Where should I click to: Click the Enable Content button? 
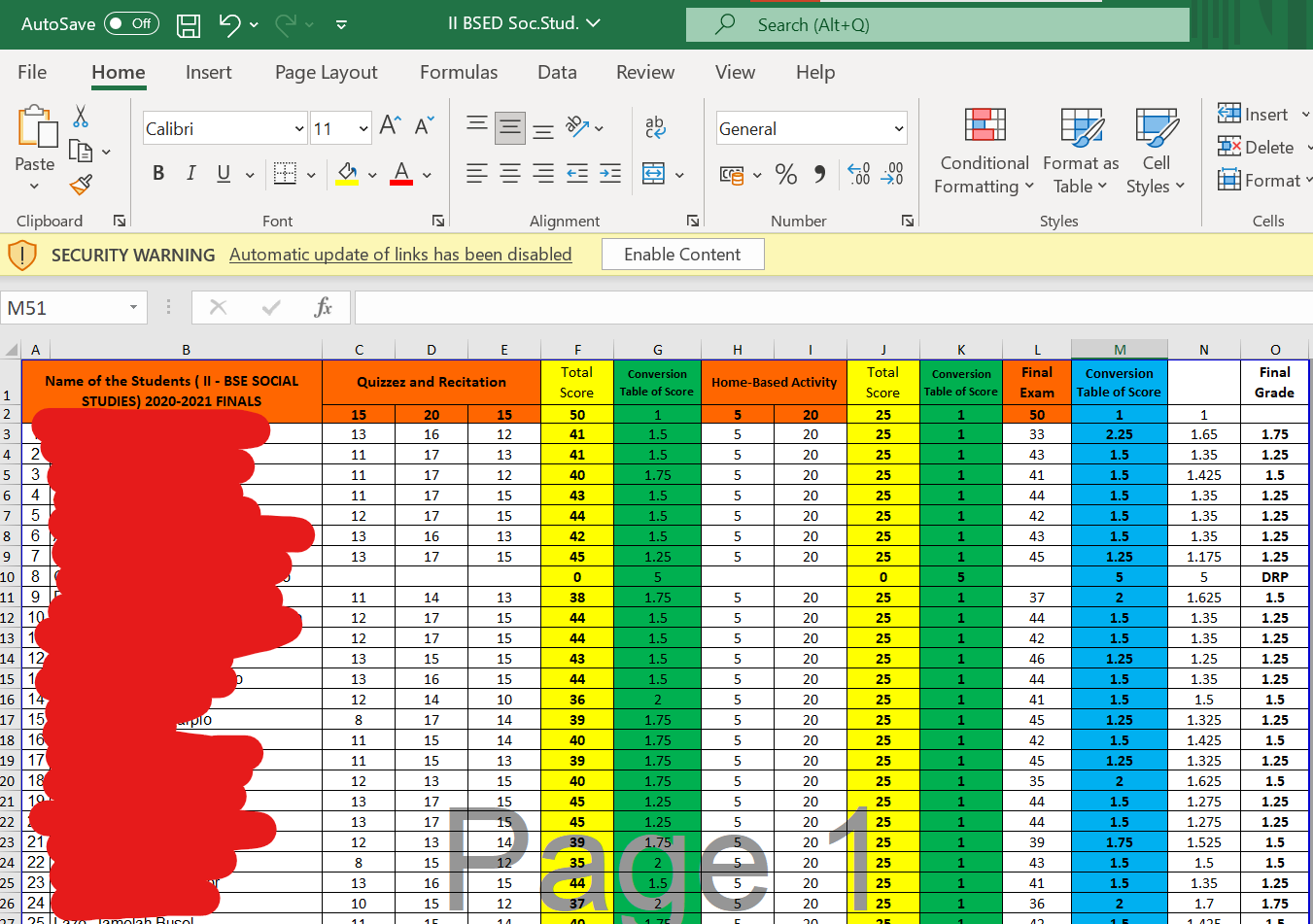click(x=682, y=255)
